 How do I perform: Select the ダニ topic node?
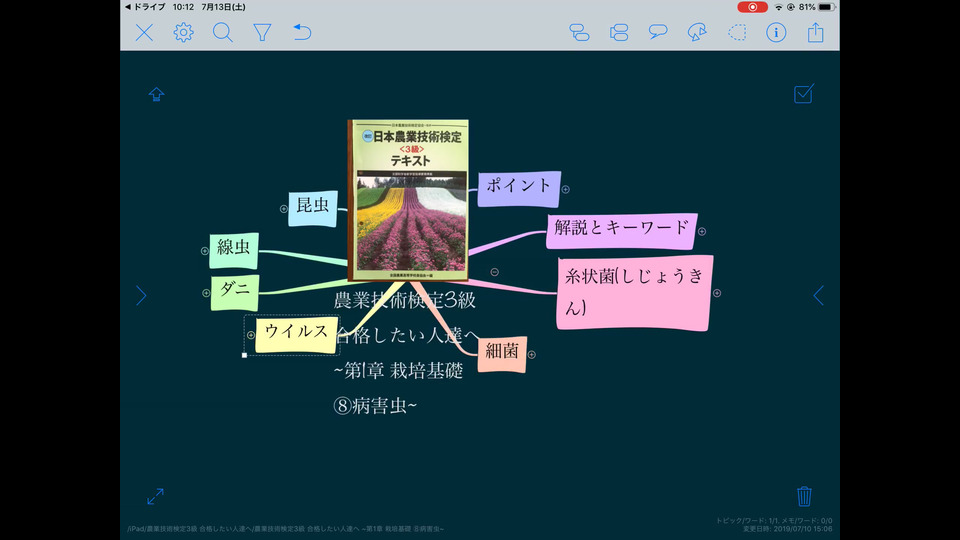[x=234, y=293]
